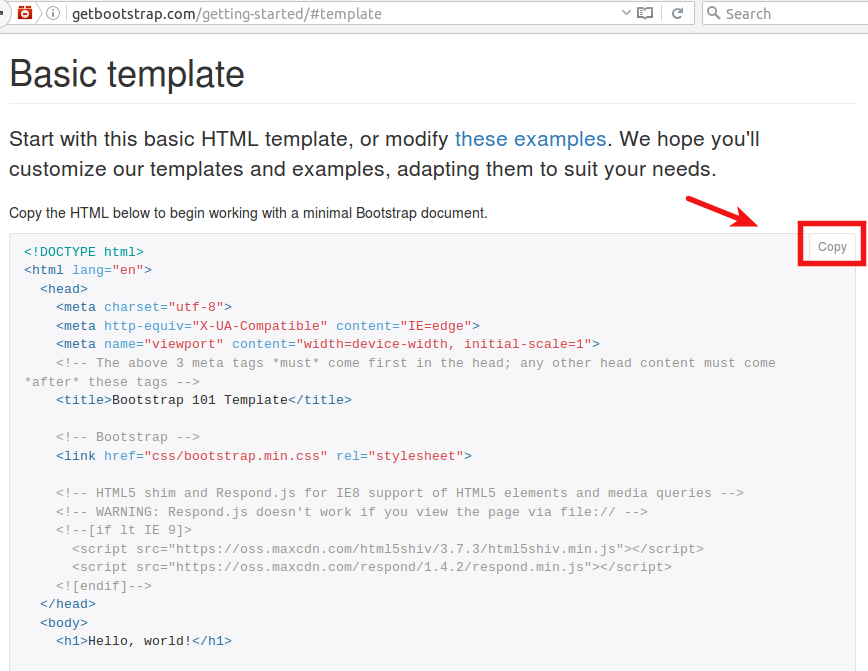Open the "these examples" link

(530, 139)
